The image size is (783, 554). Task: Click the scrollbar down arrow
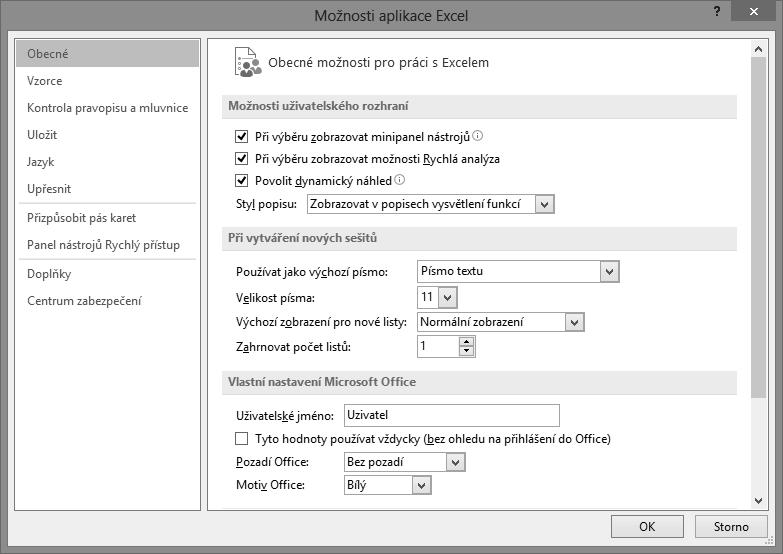758,500
